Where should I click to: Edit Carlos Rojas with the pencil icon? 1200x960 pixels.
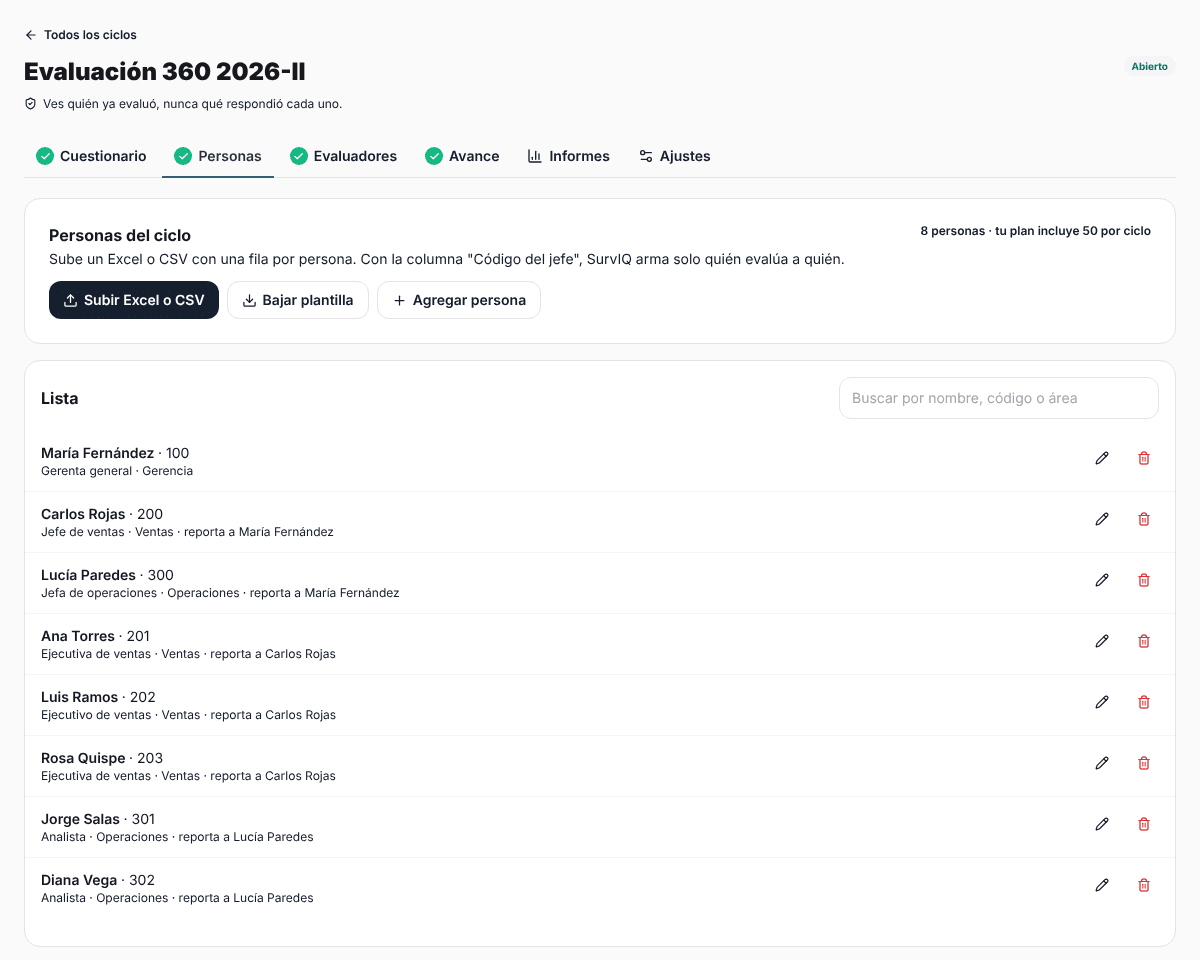tap(1102, 519)
